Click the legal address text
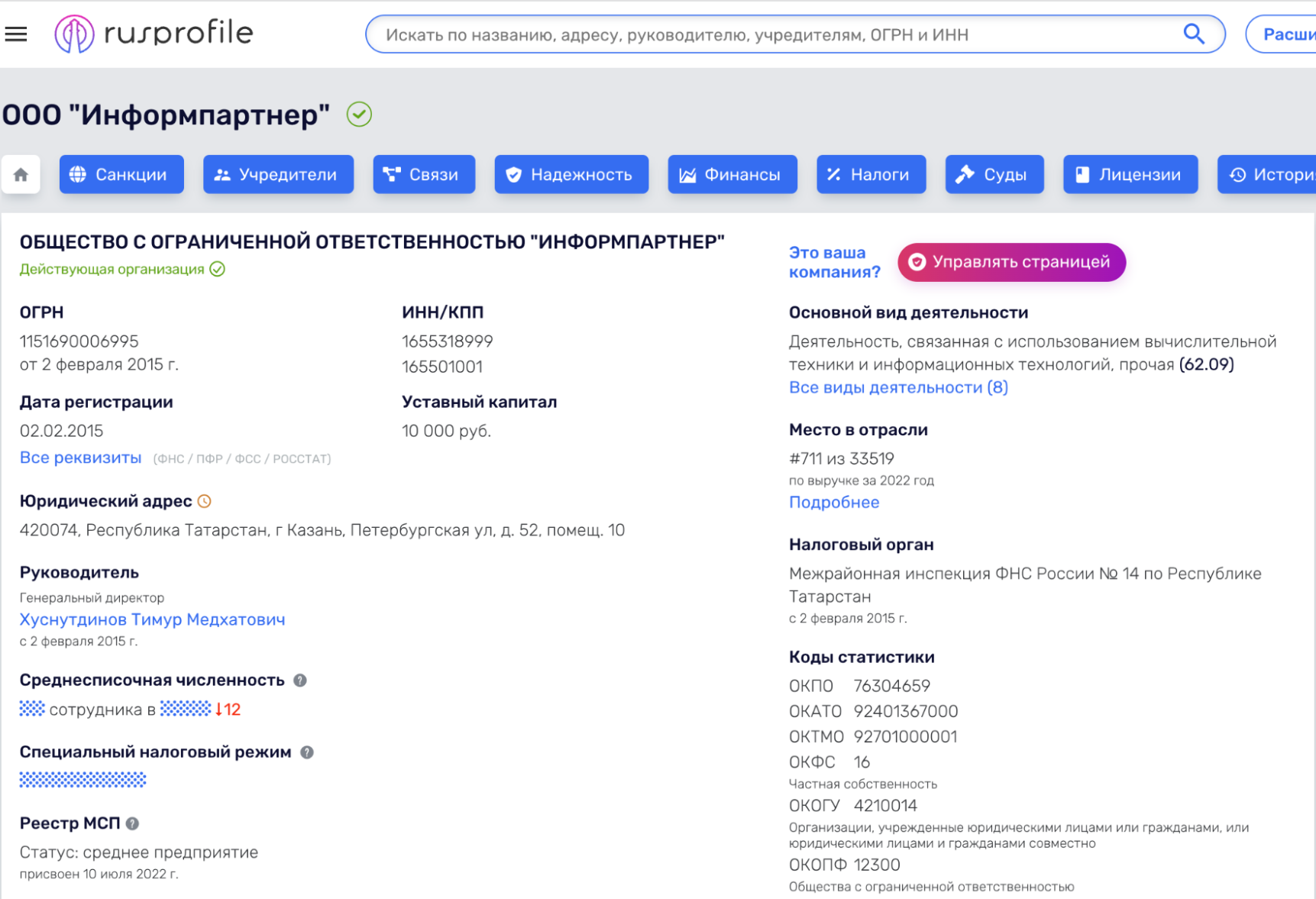This screenshot has width=1316, height=899. [x=322, y=530]
